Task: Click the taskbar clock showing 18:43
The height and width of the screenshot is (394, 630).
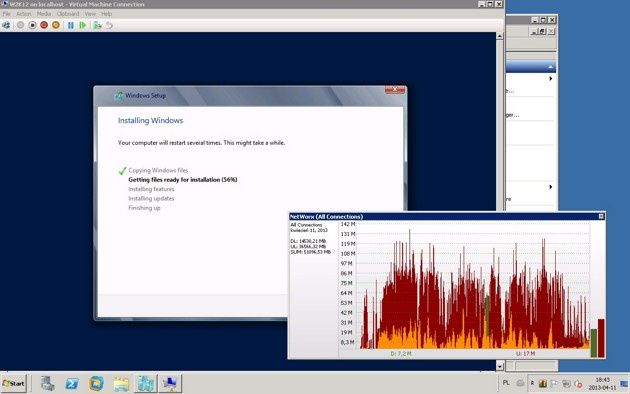Action: (x=602, y=384)
